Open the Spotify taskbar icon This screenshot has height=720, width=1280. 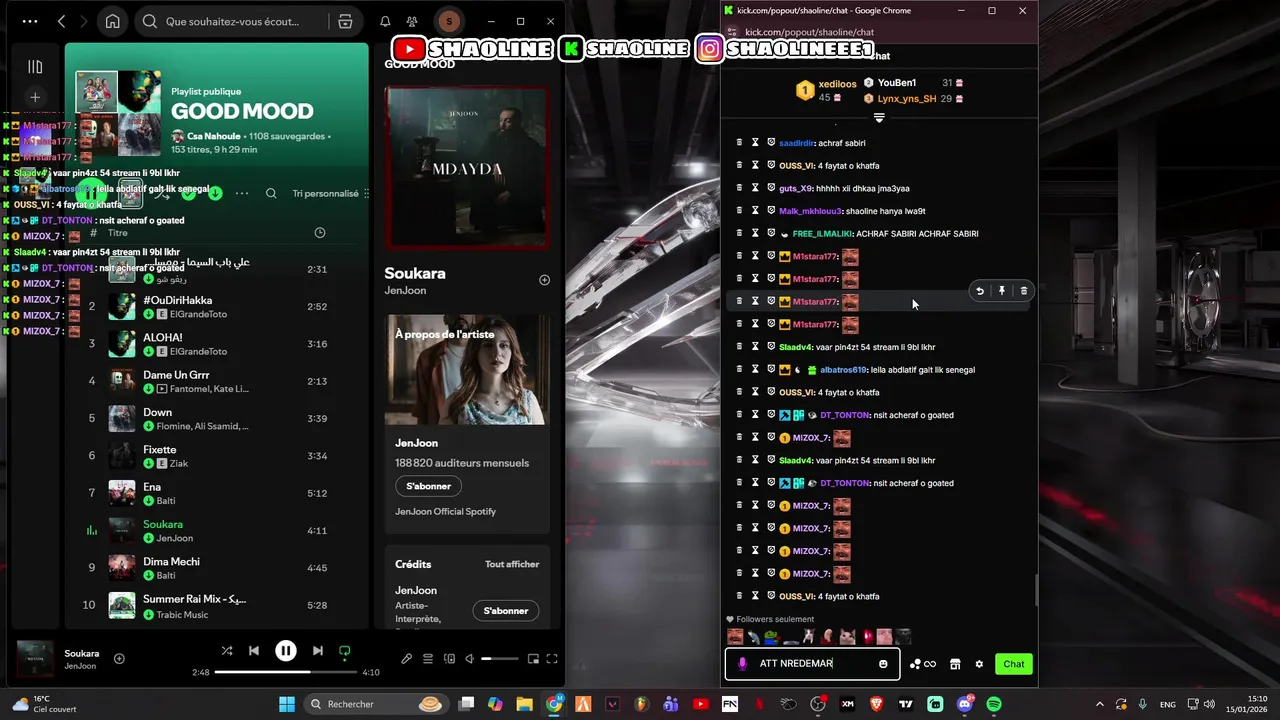pos(994,704)
